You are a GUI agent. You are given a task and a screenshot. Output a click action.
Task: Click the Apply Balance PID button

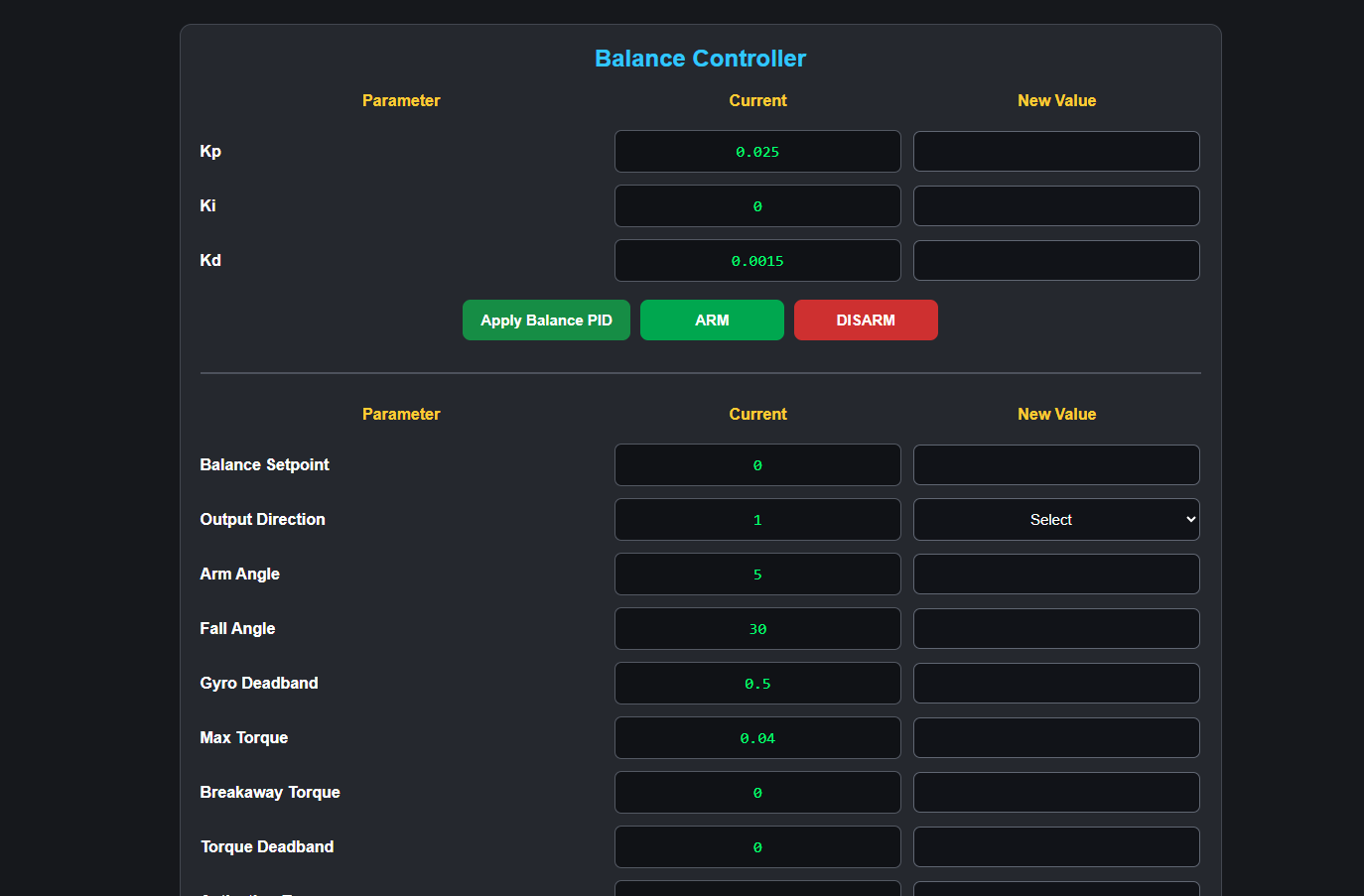point(546,320)
